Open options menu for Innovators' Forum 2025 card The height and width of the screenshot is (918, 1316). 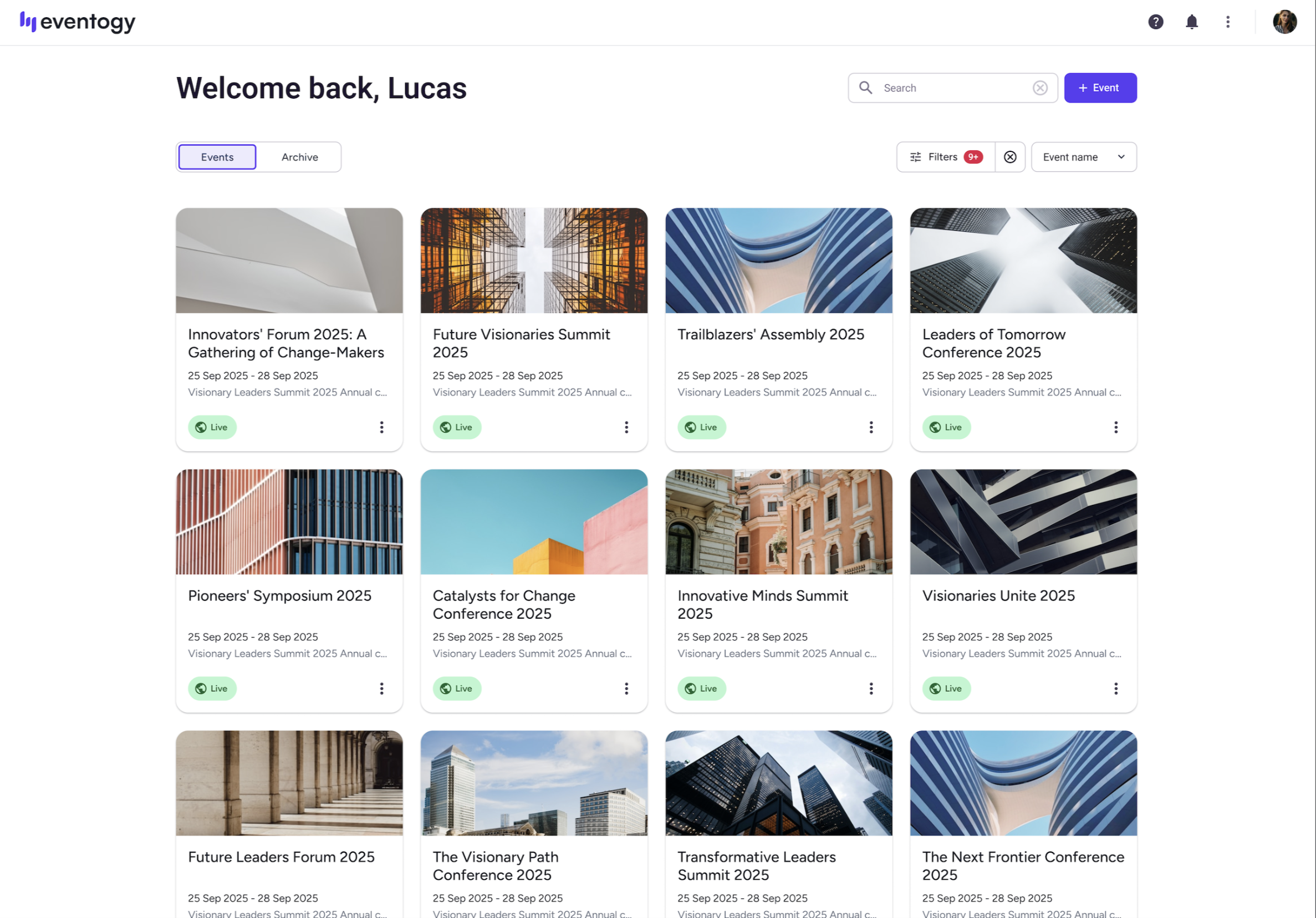click(x=382, y=427)
